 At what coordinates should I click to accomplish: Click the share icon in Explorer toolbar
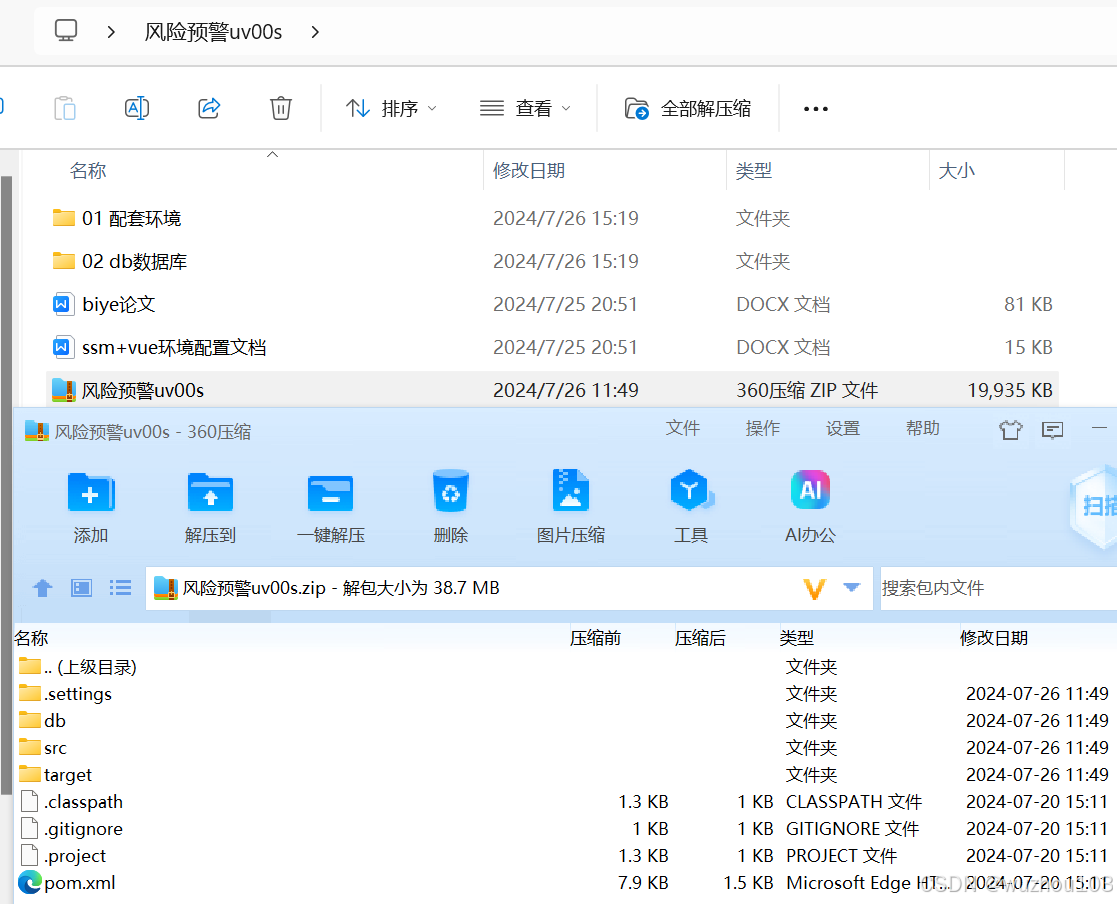click(x=209, y=108)
